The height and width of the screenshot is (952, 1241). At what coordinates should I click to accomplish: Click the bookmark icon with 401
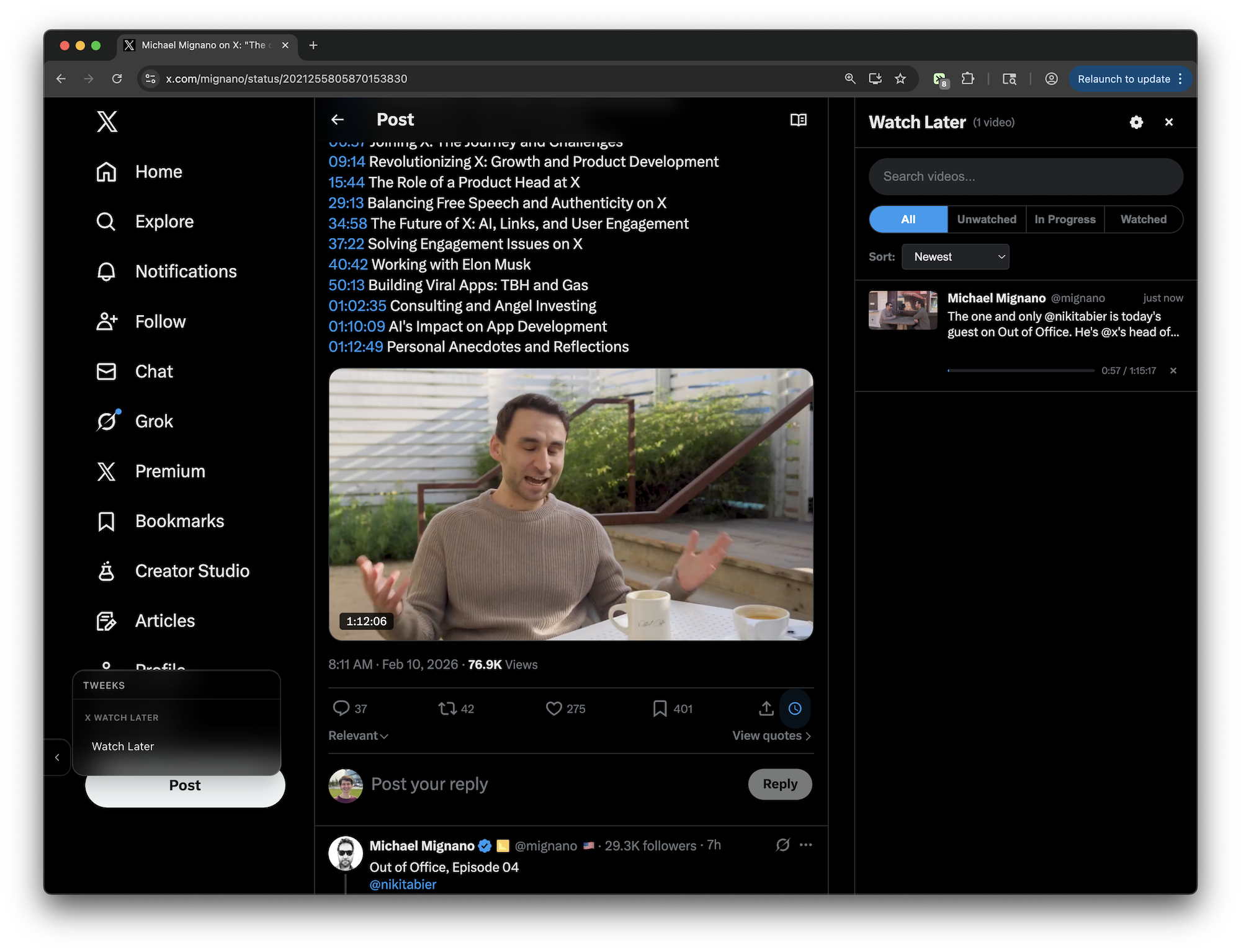coord(660,708)
